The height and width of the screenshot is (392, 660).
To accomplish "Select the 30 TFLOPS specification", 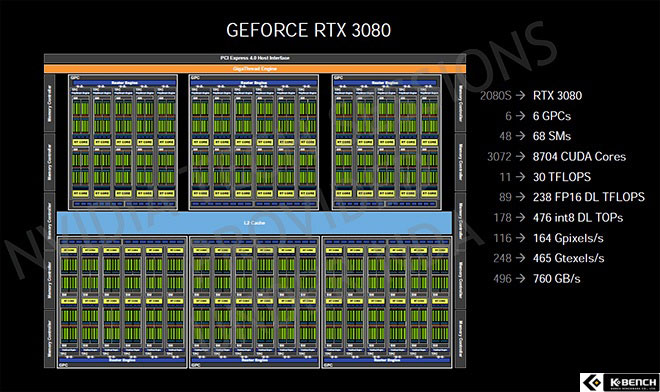I will click(x=562, y=177).
